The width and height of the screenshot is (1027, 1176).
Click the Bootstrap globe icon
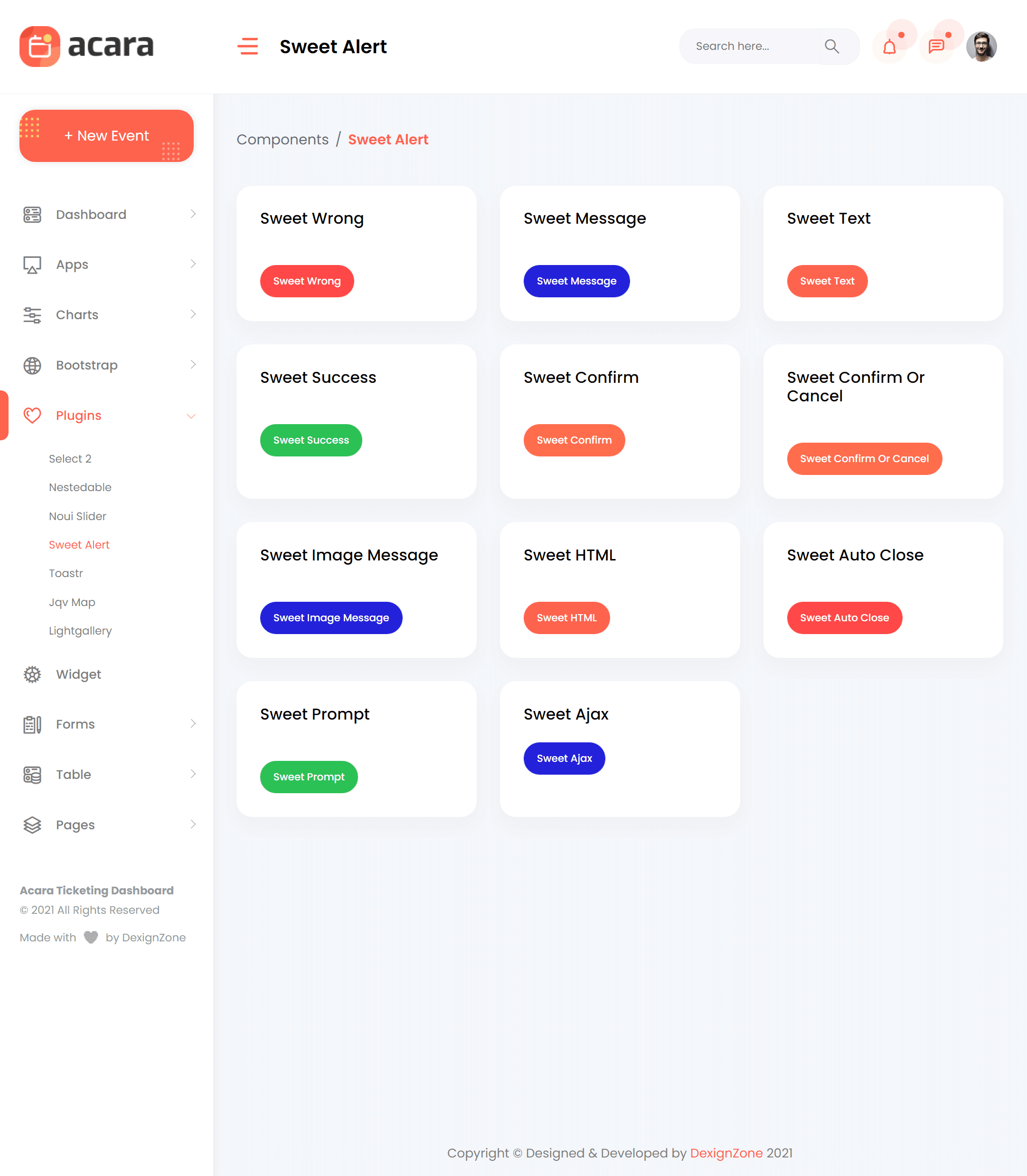(32, 365)
